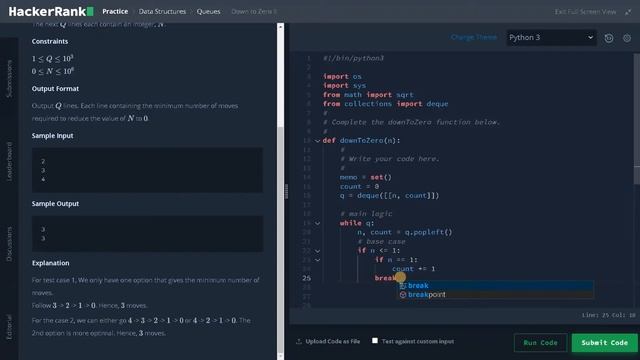Click the 'n, count = q.popleft()' line
Image resolution: width=640 pixels, height=360 pixels.
[x=405, y=232]
